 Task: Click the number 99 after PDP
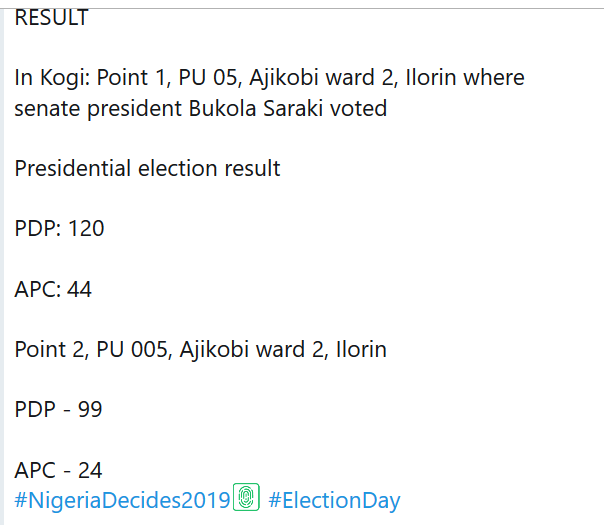(x=90, y=410)
